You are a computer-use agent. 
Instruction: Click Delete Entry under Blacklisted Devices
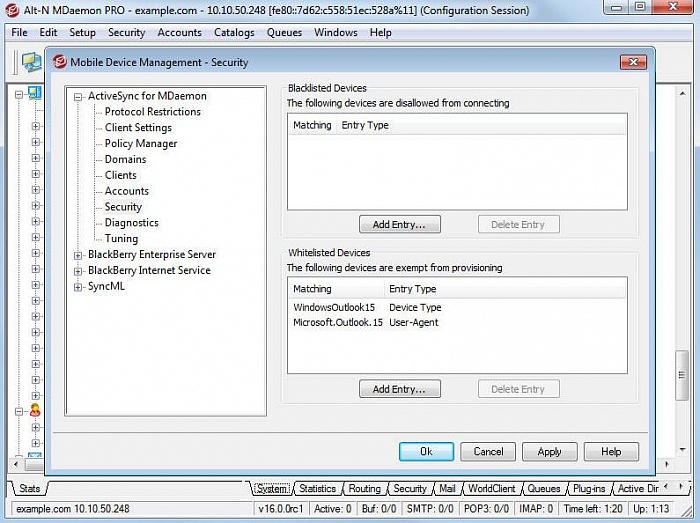pos(518,224)
